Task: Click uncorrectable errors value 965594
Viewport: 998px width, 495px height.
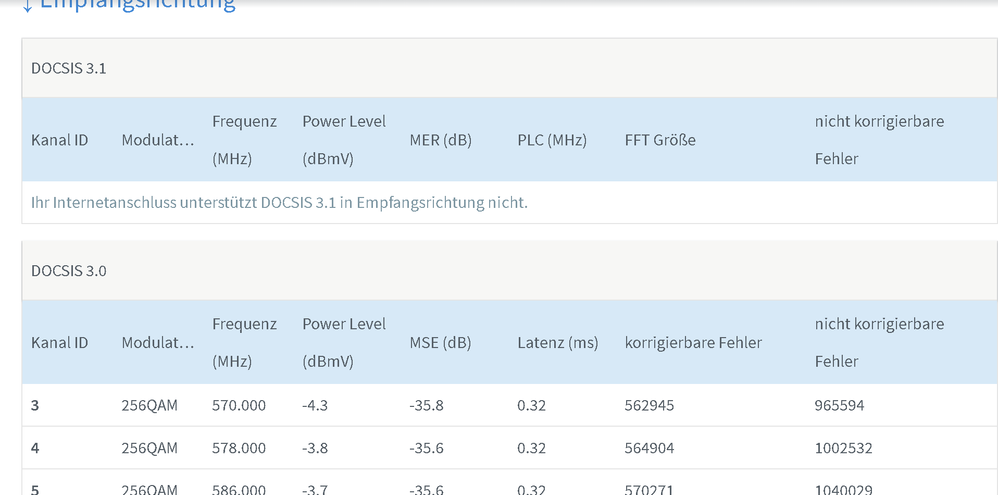Action: click(839, 405)
